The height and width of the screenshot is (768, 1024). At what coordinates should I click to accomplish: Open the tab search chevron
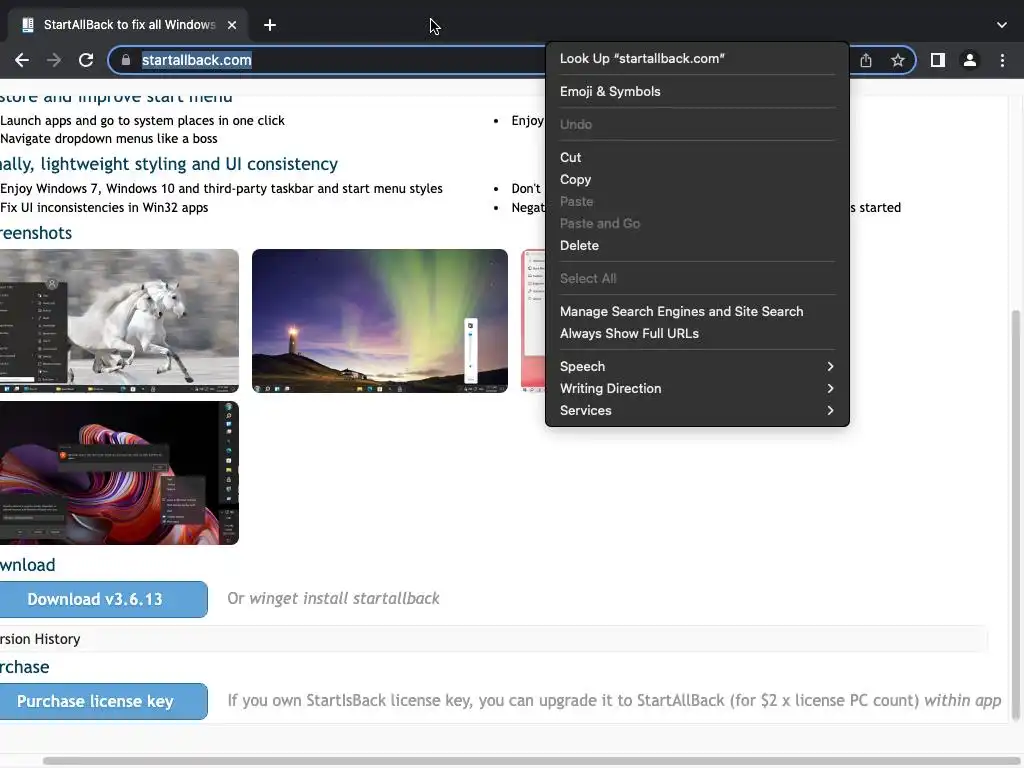click(1001, 25)
